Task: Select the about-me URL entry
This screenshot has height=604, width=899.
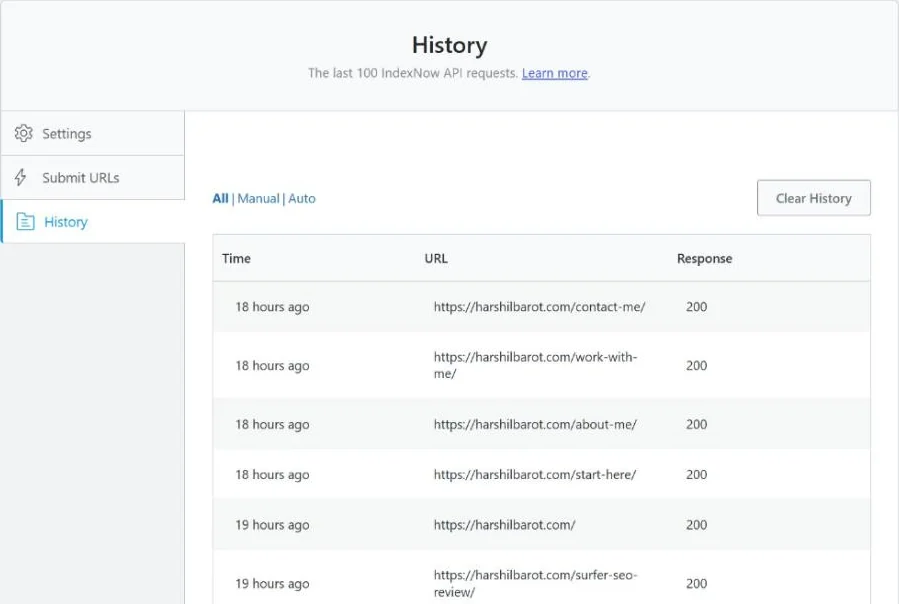Action: [x=535, y=424]
